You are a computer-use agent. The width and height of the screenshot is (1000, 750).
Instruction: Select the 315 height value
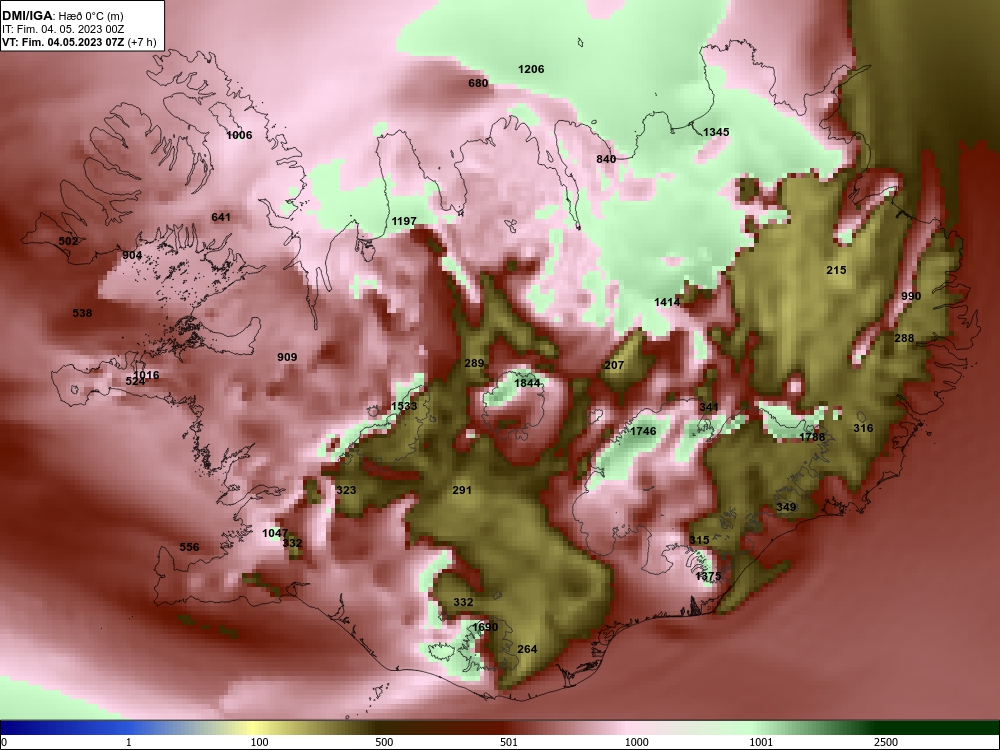click(699, 540)
